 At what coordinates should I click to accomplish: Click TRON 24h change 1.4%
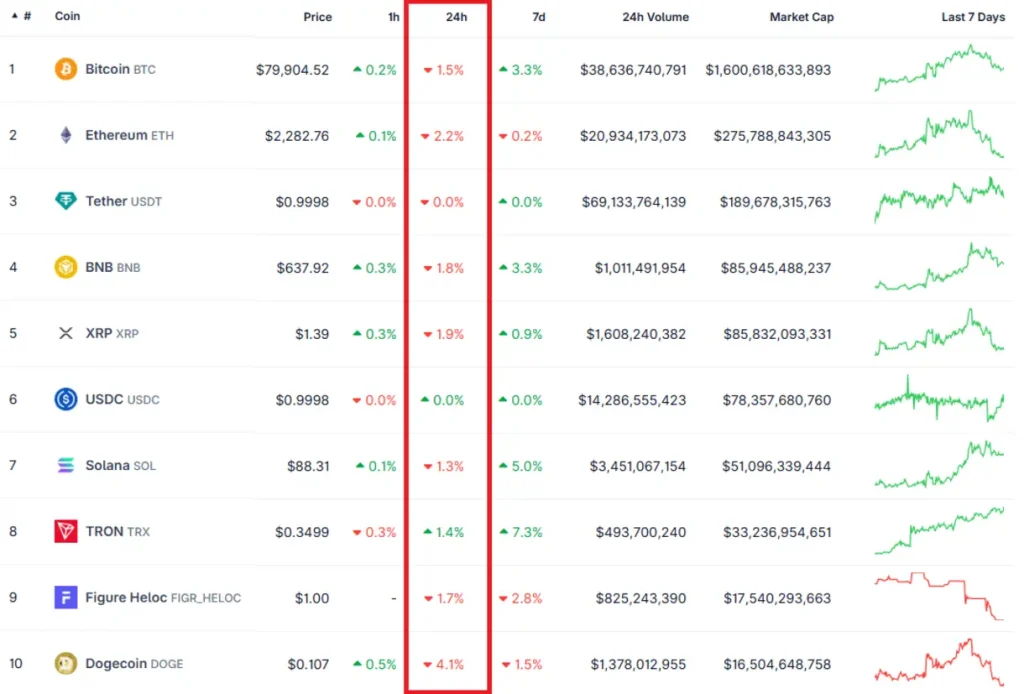(443, 532)
